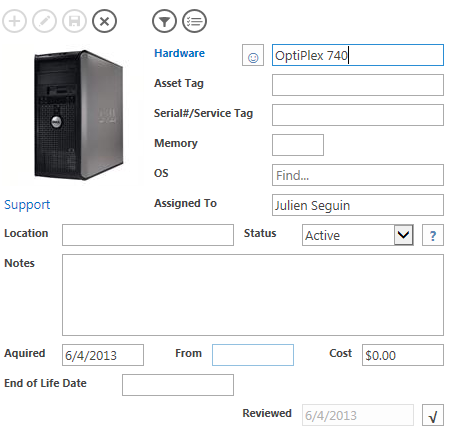The width and height of the screenshot is (454, 437).
Task: Mark reviewed with the checkmark button
Action: pos(433,415)
